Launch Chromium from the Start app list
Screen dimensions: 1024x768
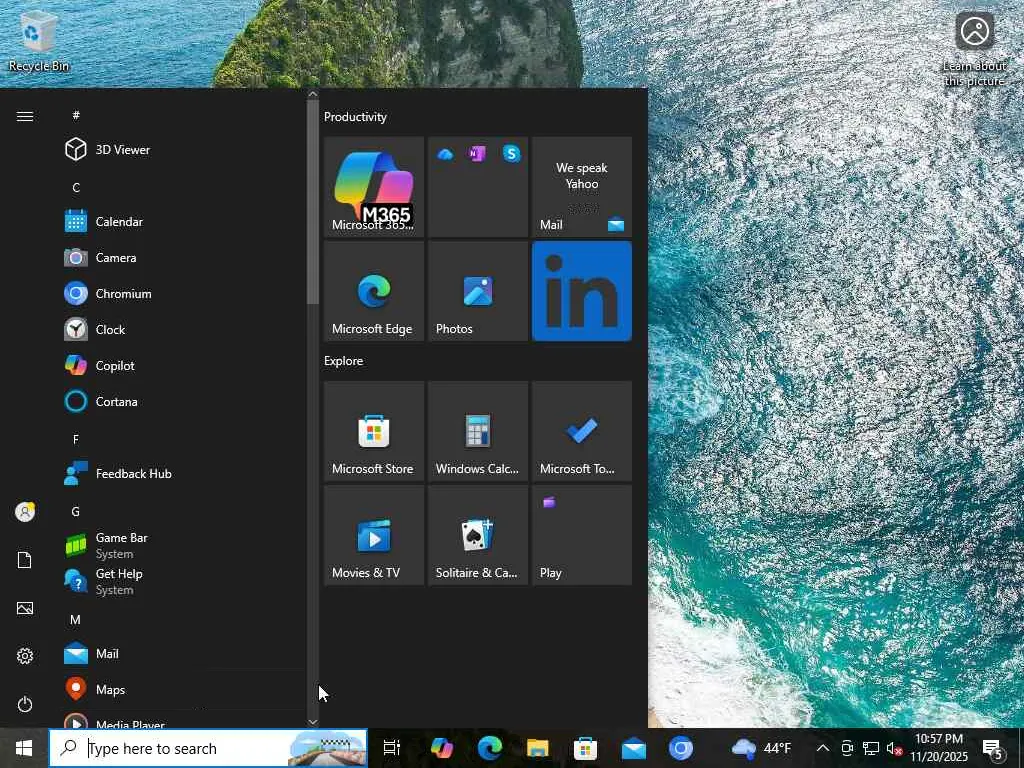point(182,293)
